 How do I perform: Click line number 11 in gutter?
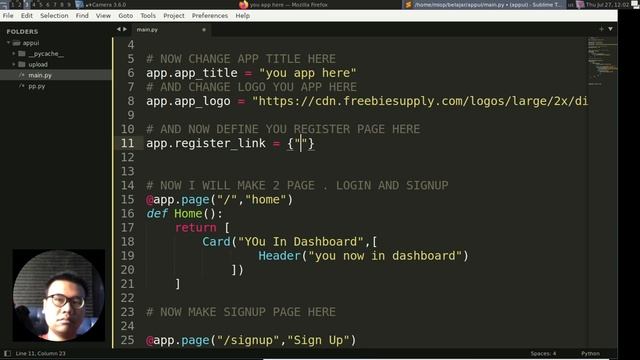point(127,143)
